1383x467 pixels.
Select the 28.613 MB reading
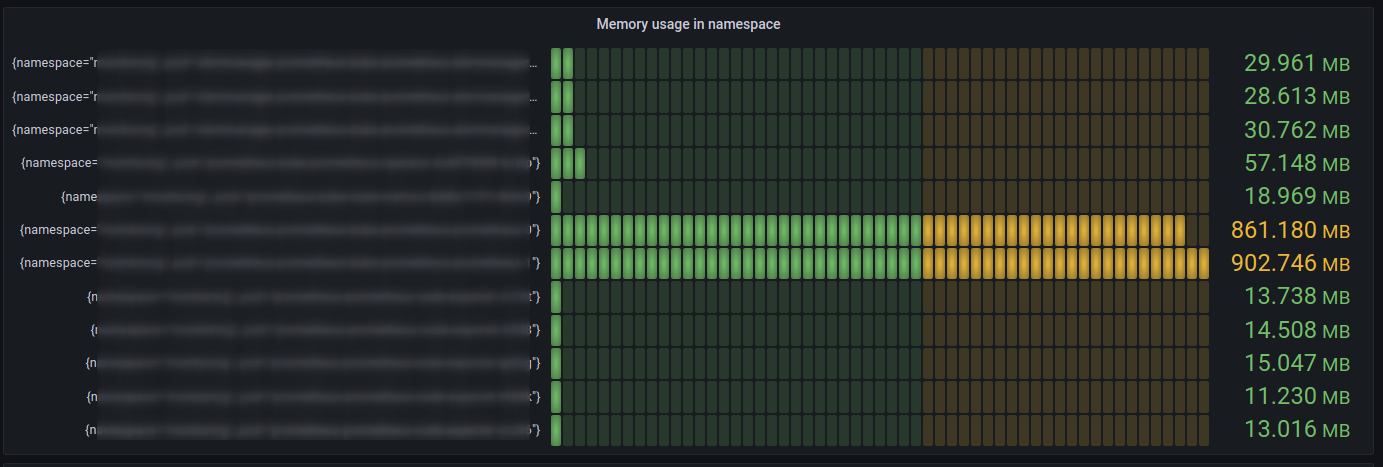[x=1297, y=97]
